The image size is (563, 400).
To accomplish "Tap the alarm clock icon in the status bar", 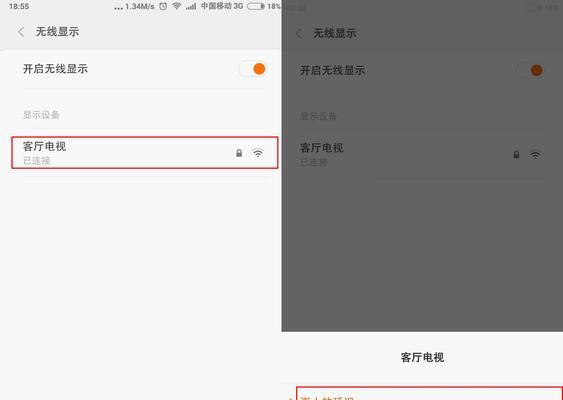I will coord(163,6).
